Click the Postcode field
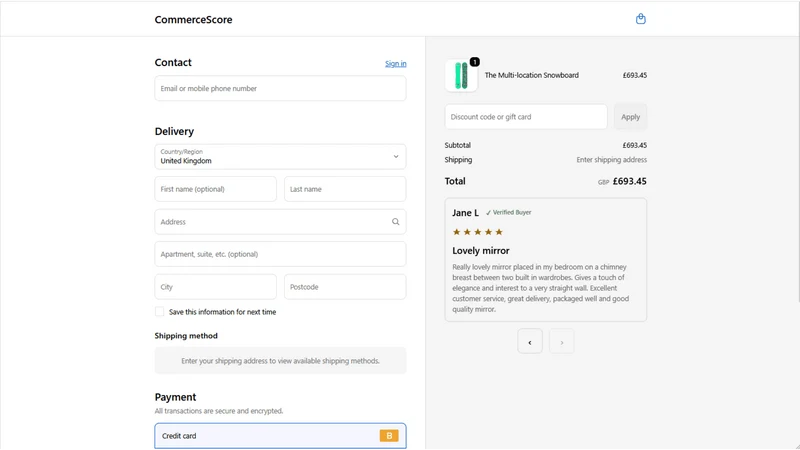 (345, 287)
